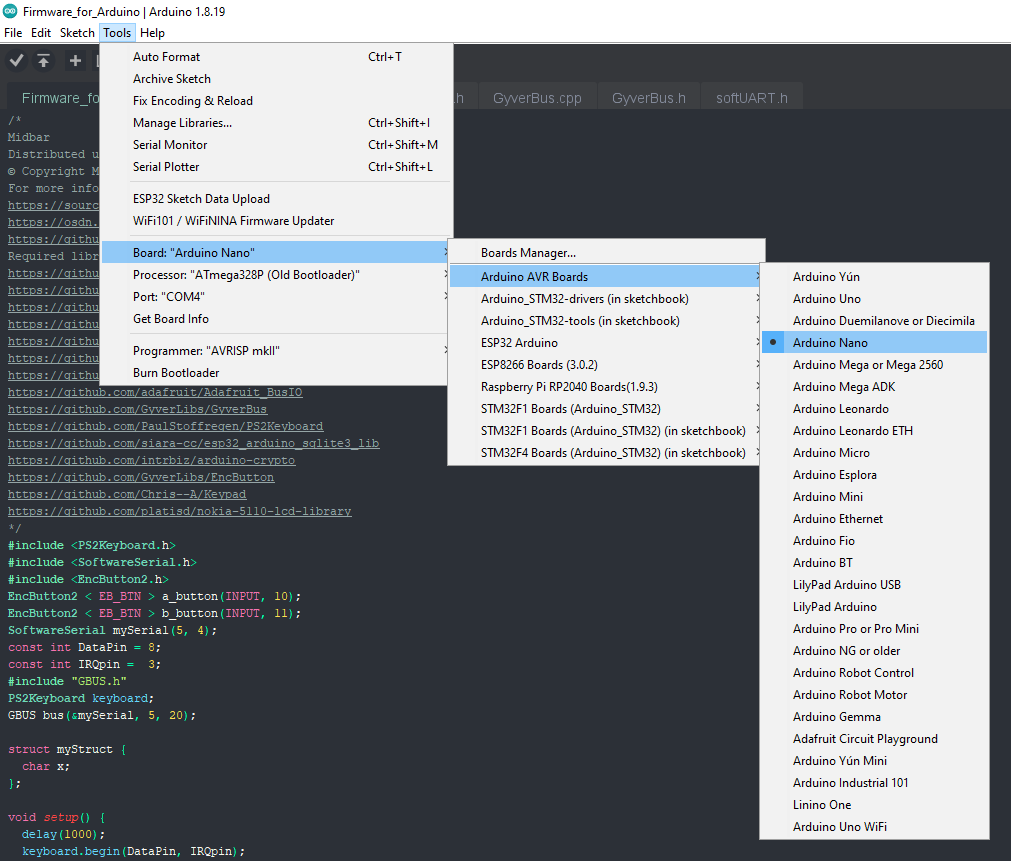Open the platisd/nokia-5110-lcd-library link

coord(179,511)
